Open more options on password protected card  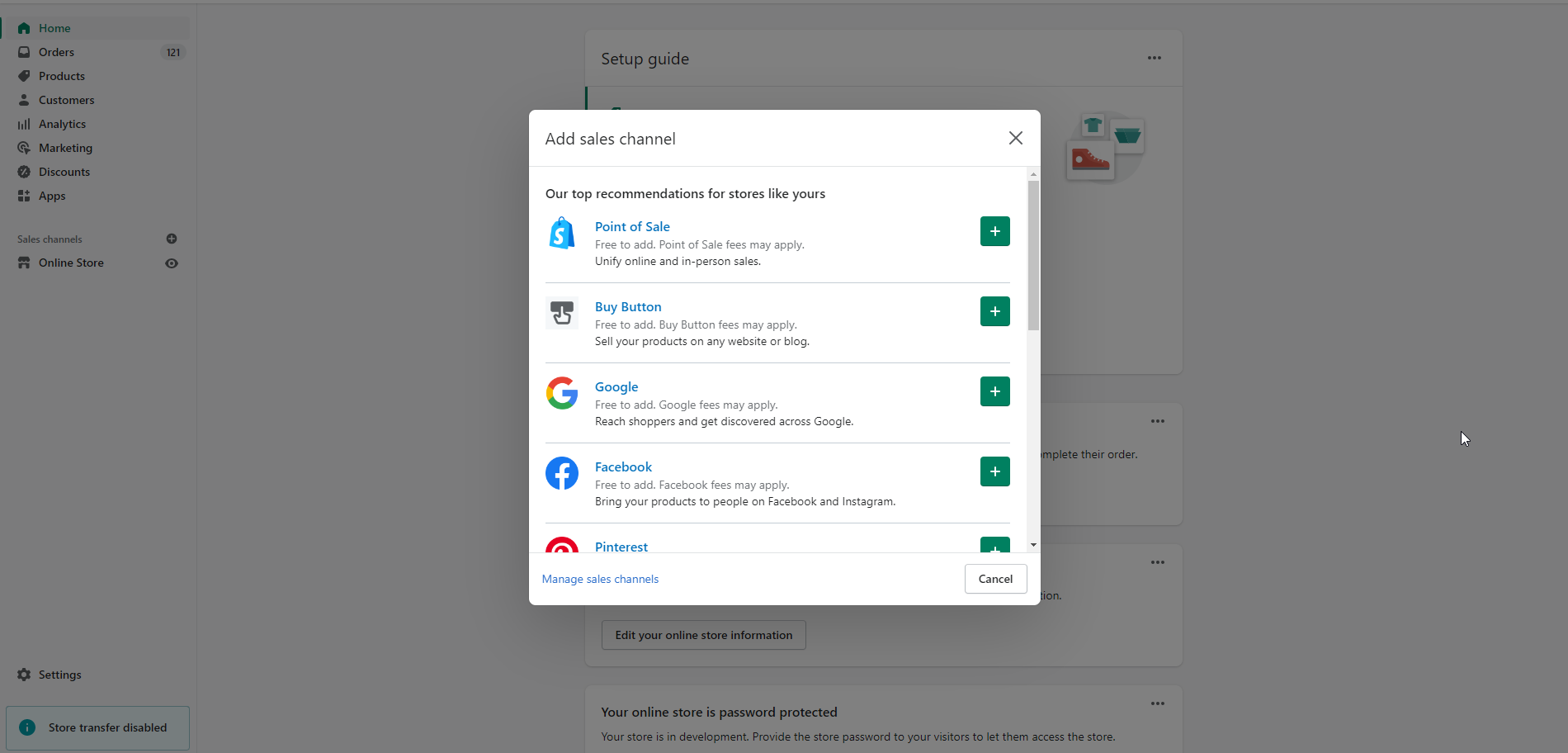tap(1158, 703)
